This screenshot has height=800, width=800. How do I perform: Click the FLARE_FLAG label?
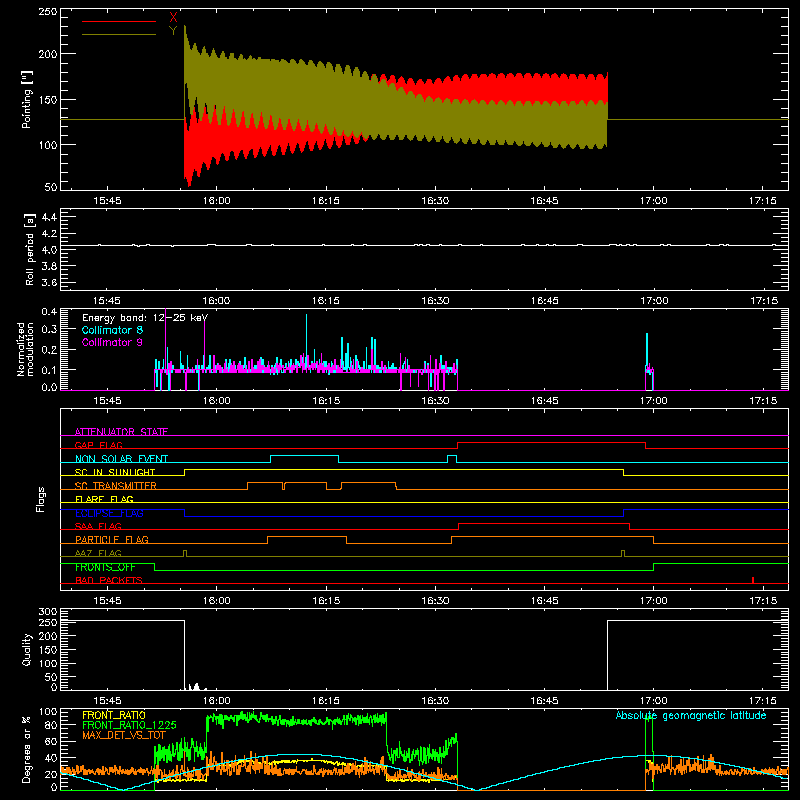[x=104, y=499]
